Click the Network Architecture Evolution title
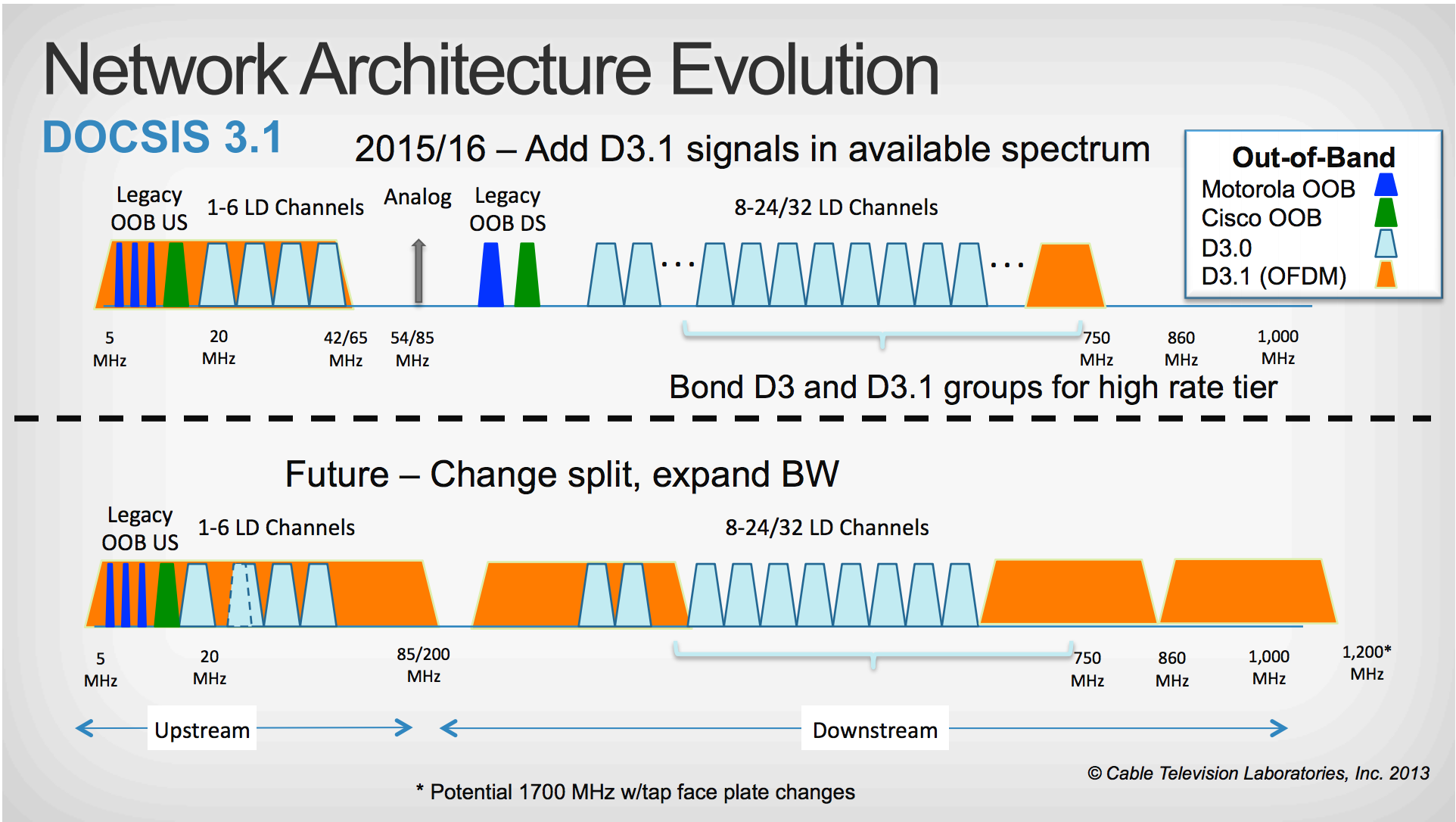The width and height of the screenshot is (1456, 822). [491, 70]
